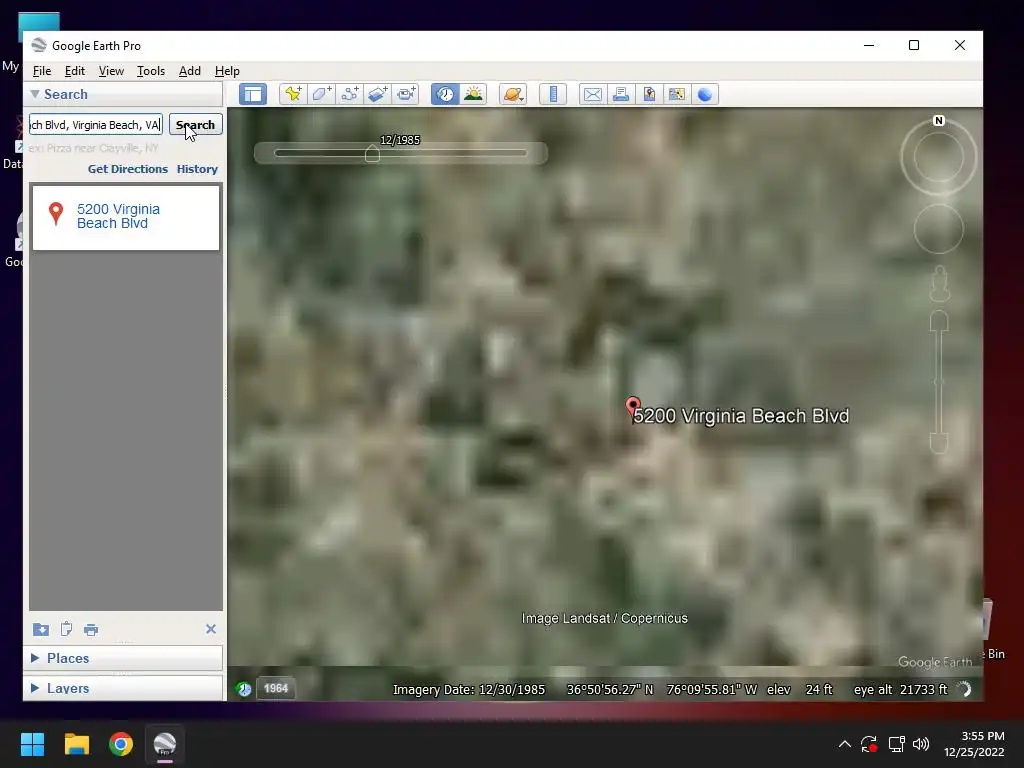Open search History link
The image size is (1024, 768).
(x=197, y=168)
